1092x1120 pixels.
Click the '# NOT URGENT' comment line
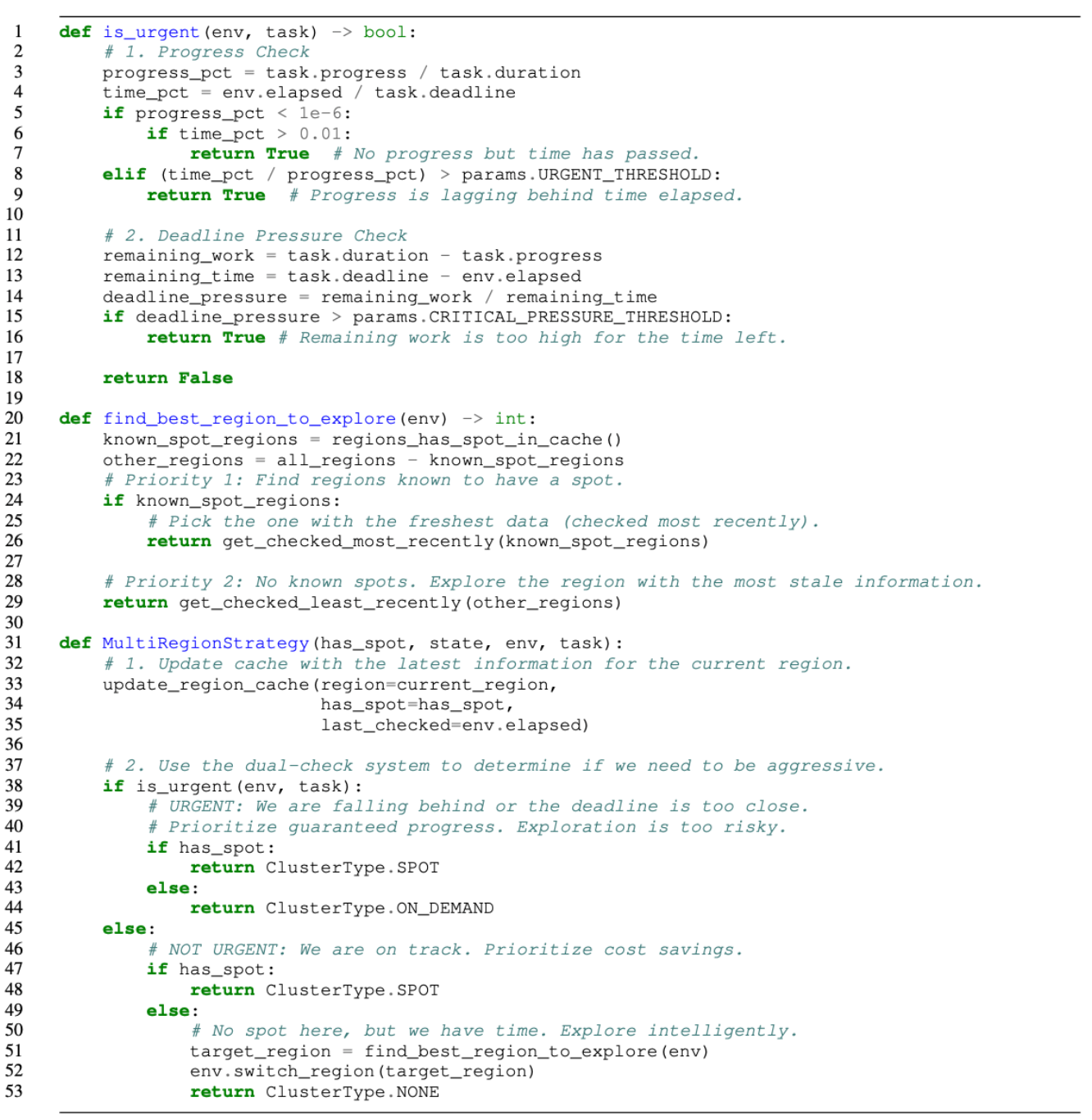[445, 949]
